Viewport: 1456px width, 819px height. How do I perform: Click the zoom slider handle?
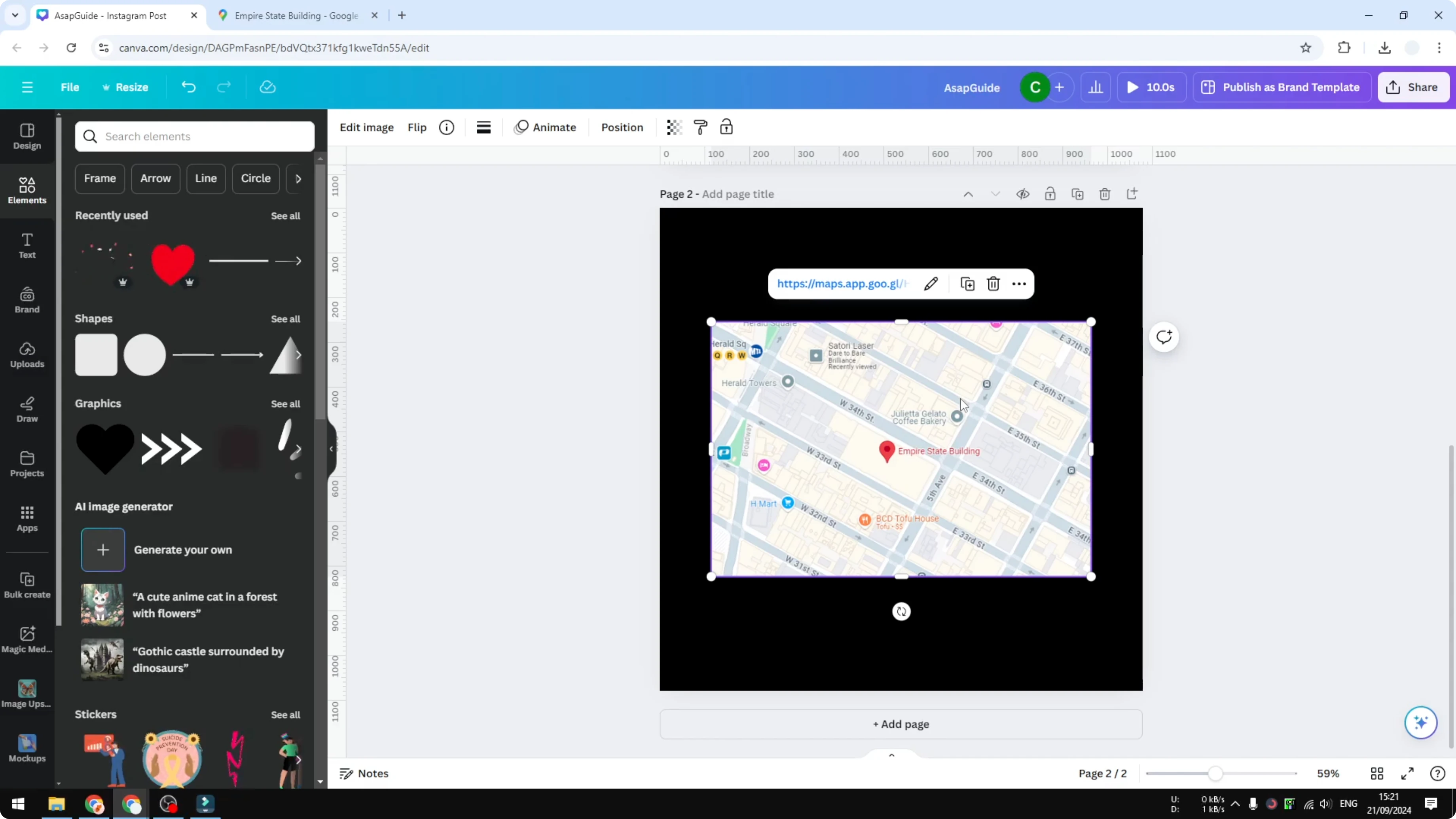(1215, 773)
